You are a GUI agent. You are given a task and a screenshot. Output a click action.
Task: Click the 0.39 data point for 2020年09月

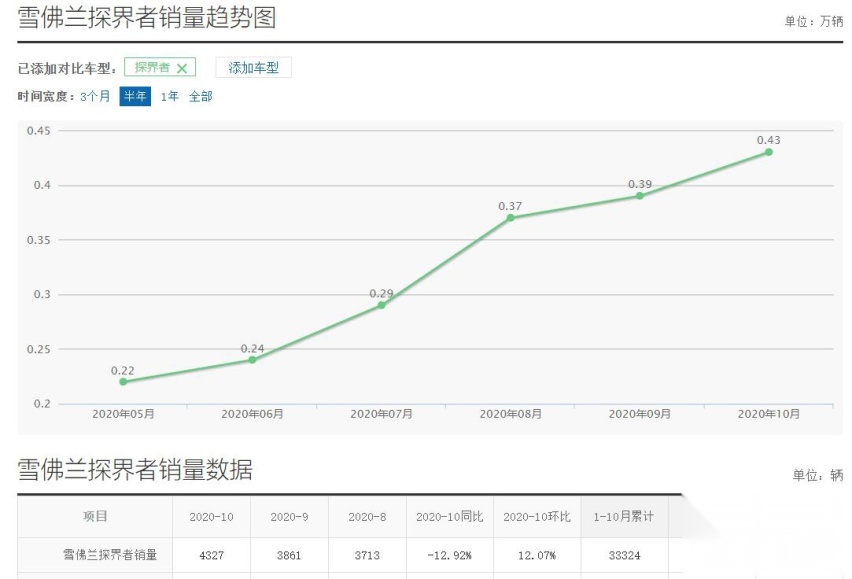pos(640,196)
